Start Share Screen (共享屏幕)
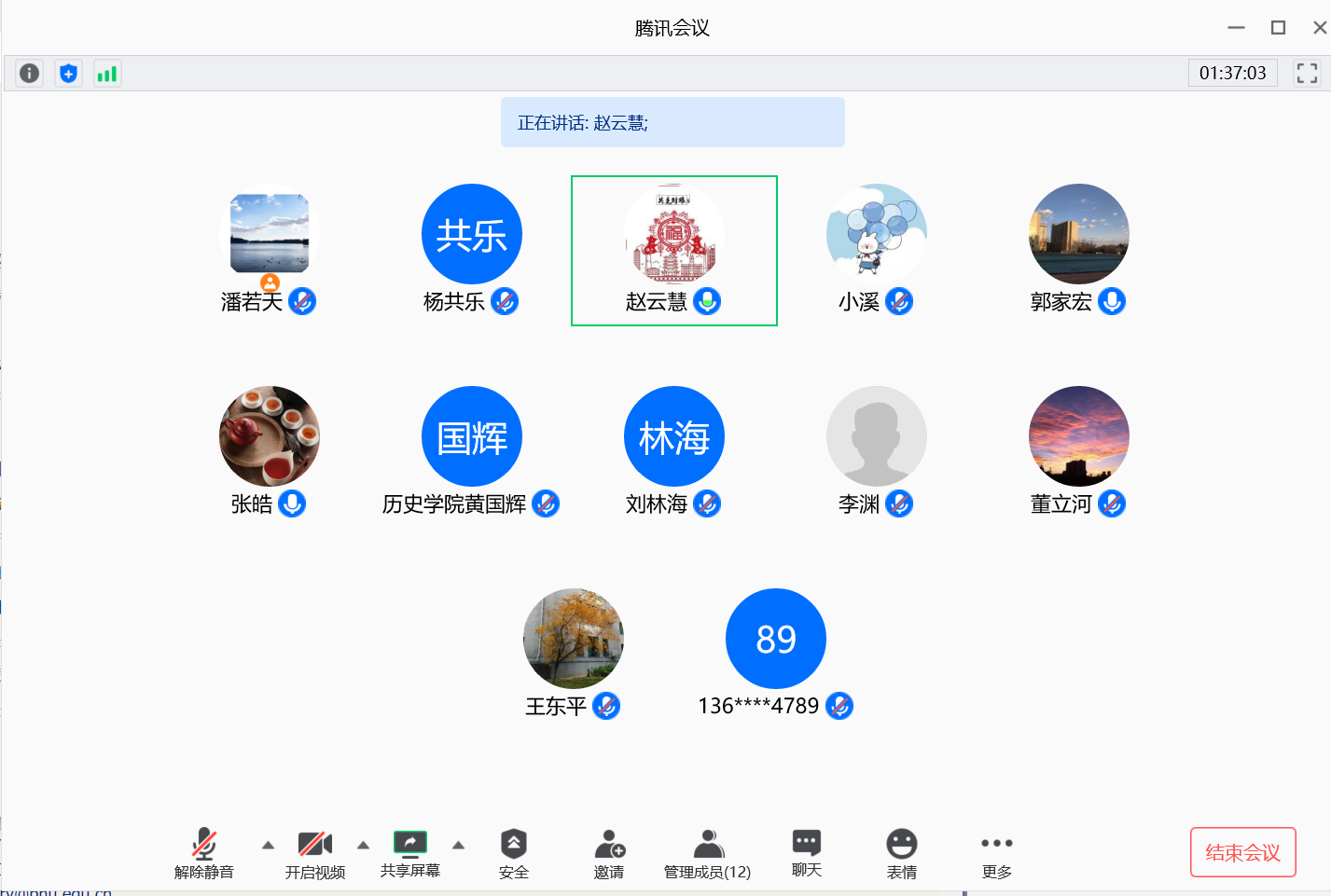The image size is (1331, 896). tap(409, 853)
